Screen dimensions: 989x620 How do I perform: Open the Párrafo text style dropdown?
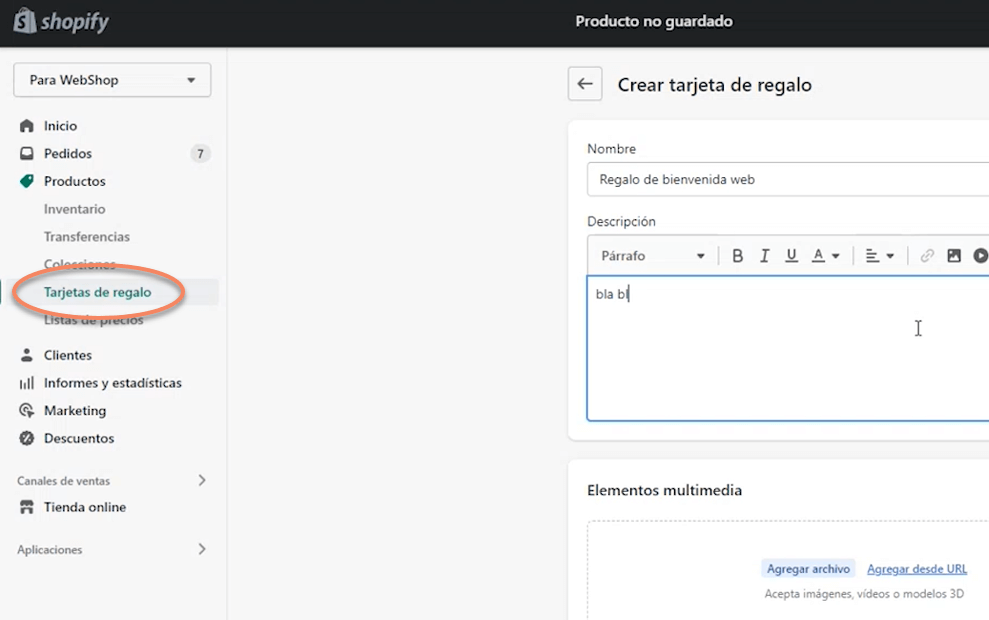click(652, 256)
